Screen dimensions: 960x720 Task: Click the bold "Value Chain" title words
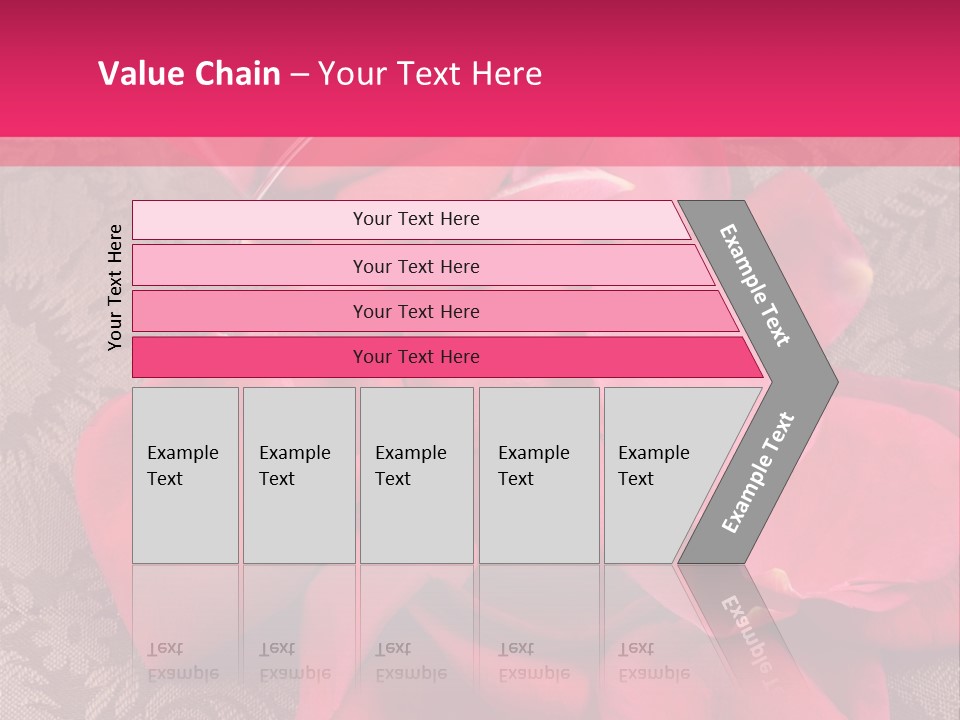point(189,74)
